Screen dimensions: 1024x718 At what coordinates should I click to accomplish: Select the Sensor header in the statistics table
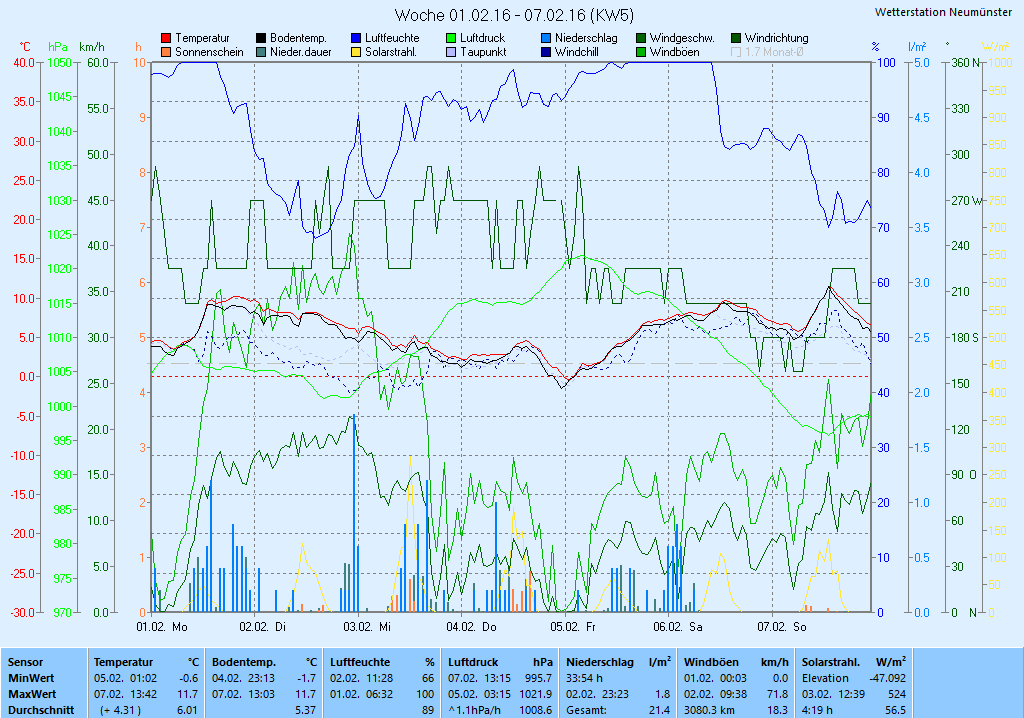pos(26,662)
